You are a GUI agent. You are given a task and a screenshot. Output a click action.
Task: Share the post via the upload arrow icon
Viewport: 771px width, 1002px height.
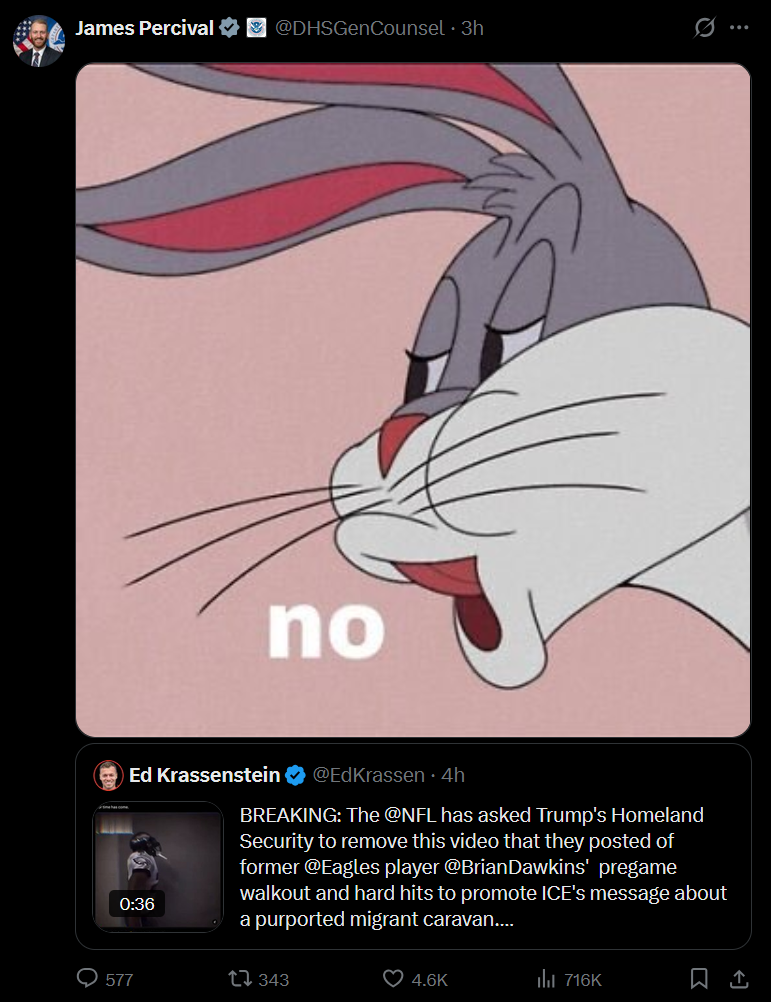pyautogui.click(x=739, y=978)
